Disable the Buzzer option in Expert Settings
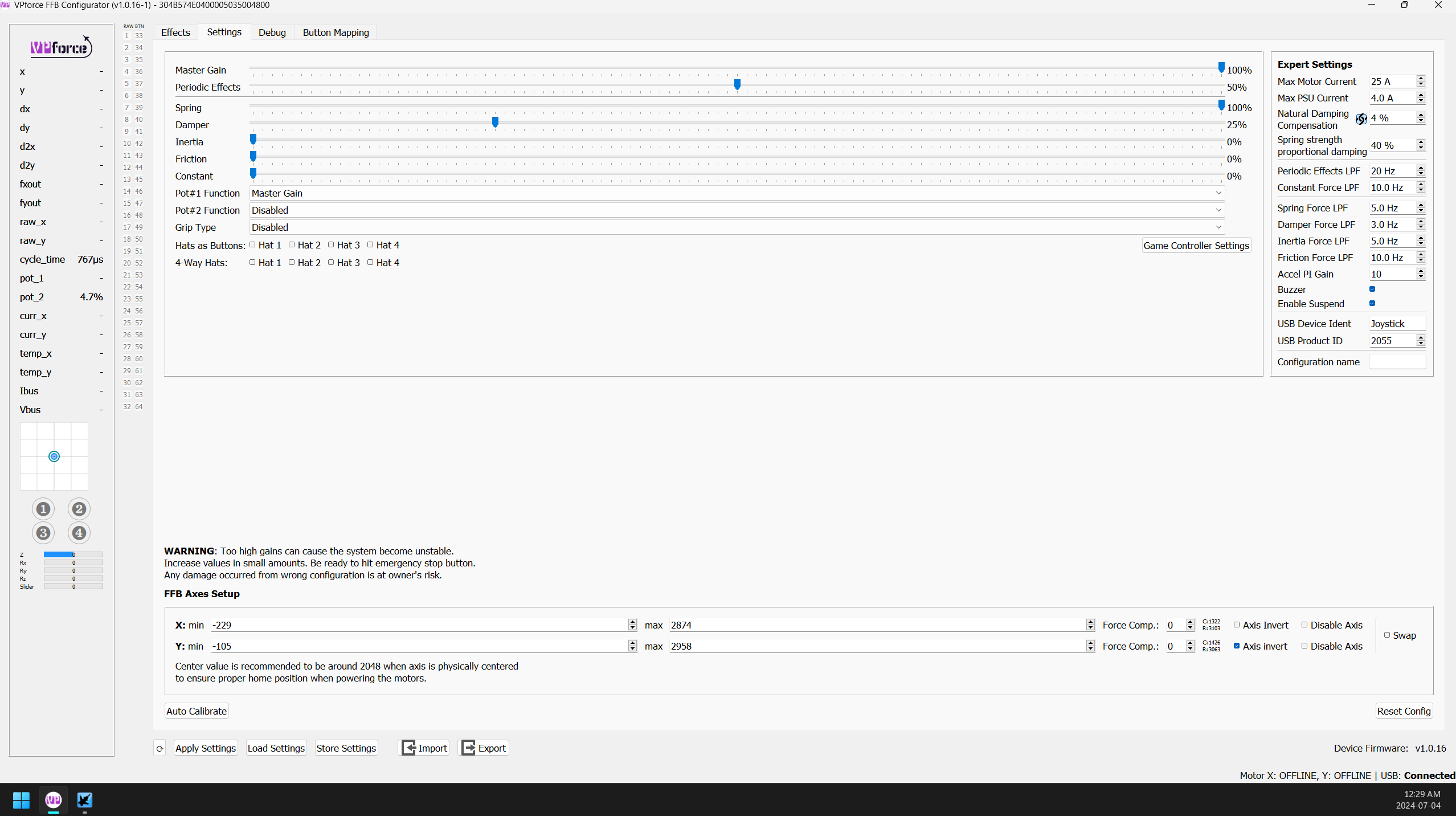Viewport: 1456px width, 816px height. pyautogui.click(x=1371, y=289)
